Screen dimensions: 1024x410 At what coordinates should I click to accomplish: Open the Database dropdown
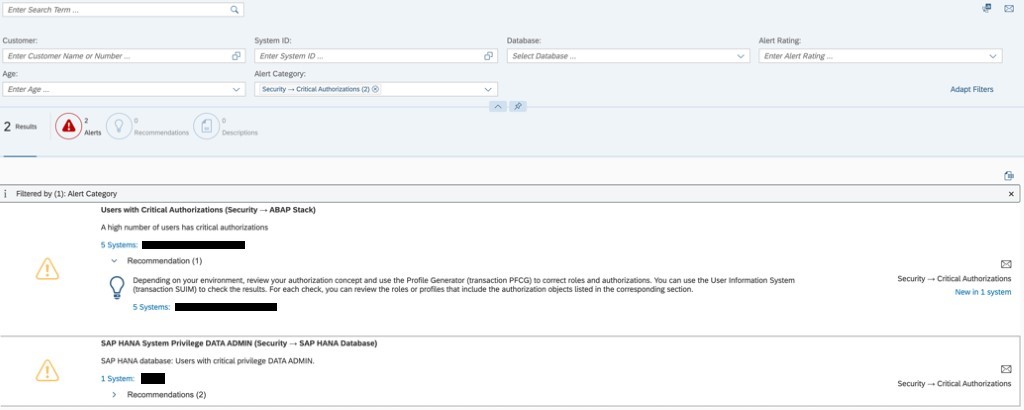coord(741,56)
